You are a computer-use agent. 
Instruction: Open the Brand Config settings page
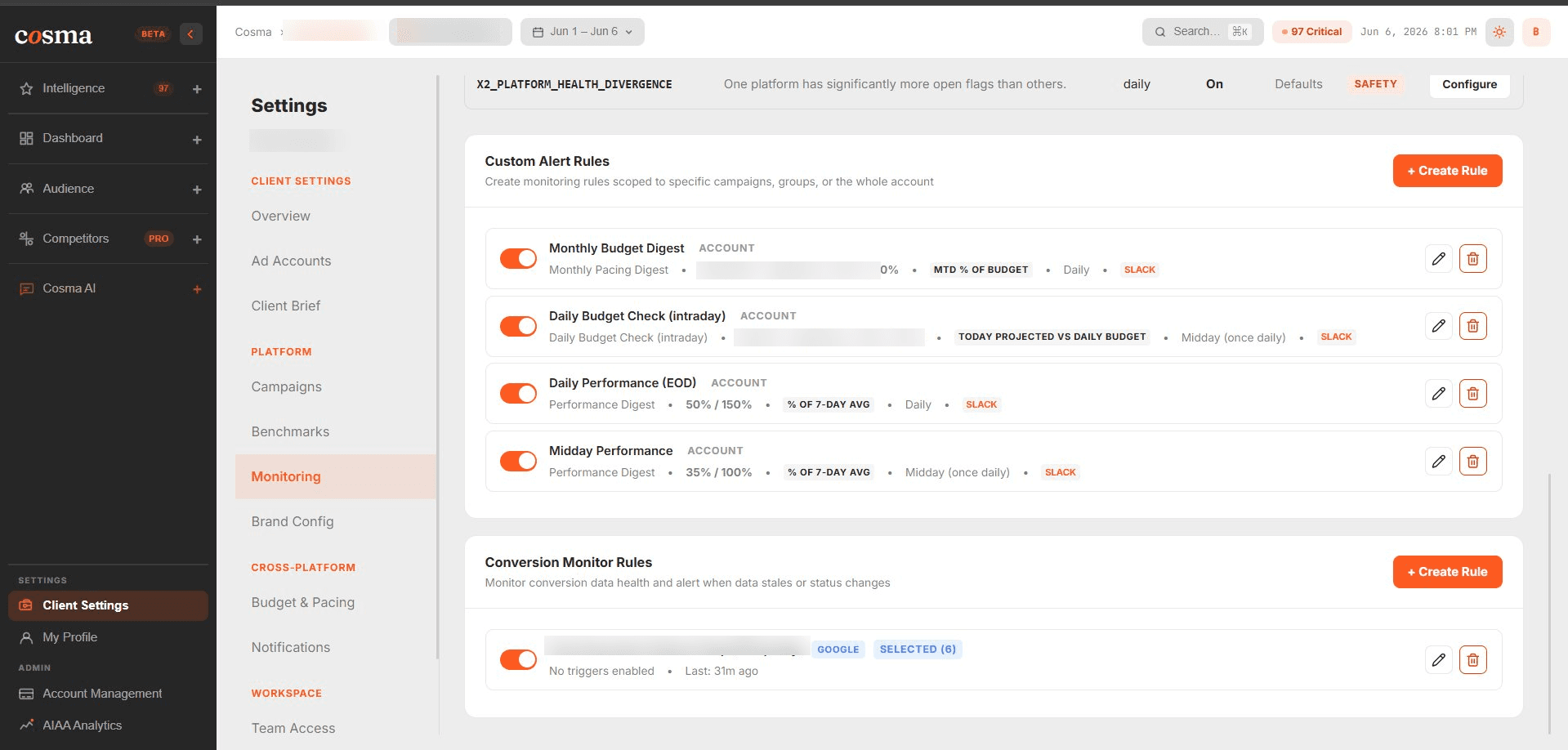(293, 521)
